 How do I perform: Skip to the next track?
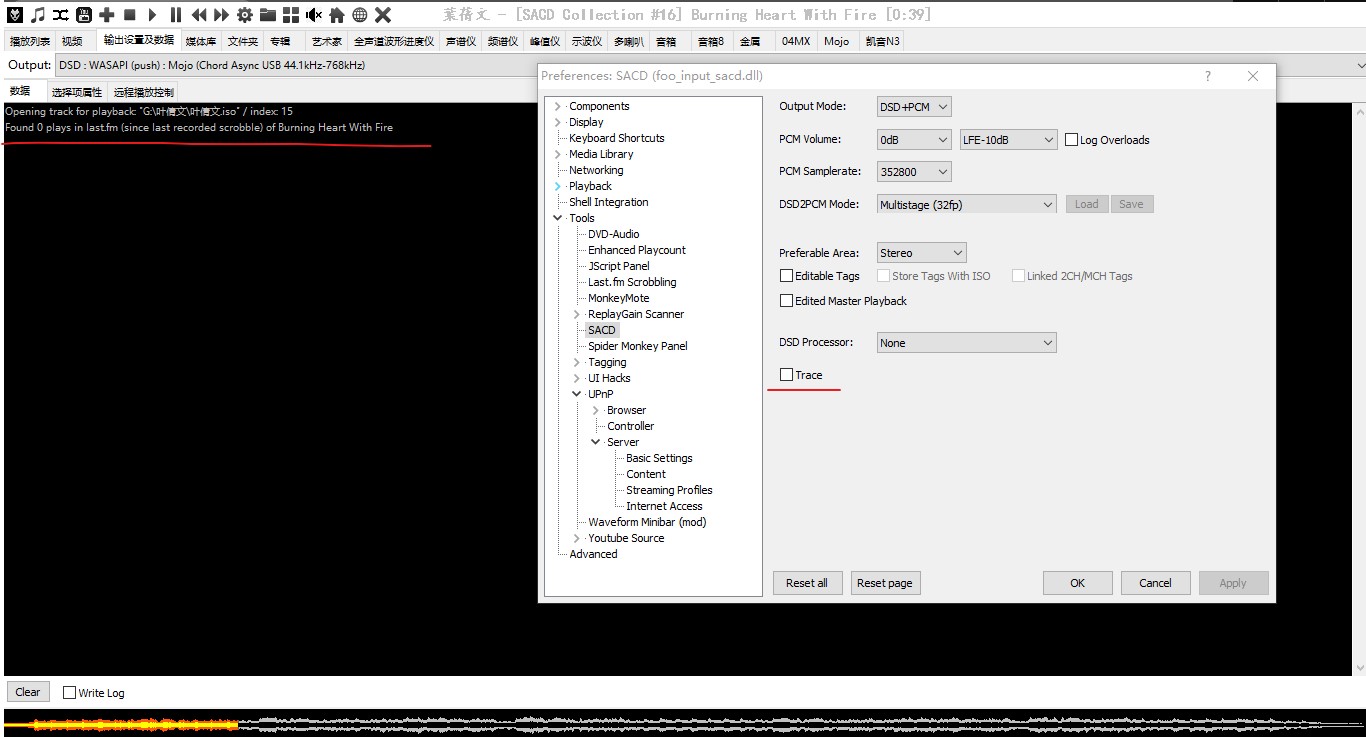click(221, 15)
